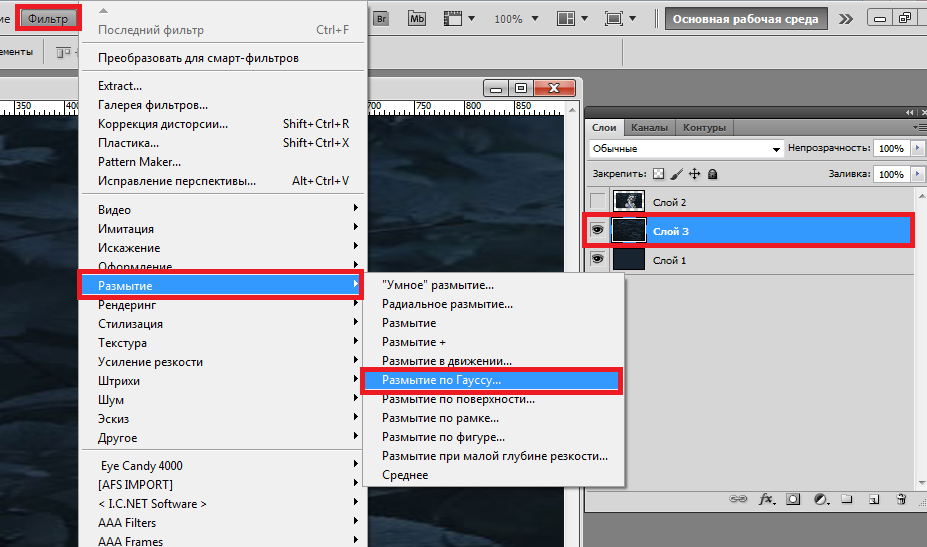This screenshot has width=927, height=547.
Task: Launch Adobe Bridge with the Br icon
Action: (x=382, y=19)
